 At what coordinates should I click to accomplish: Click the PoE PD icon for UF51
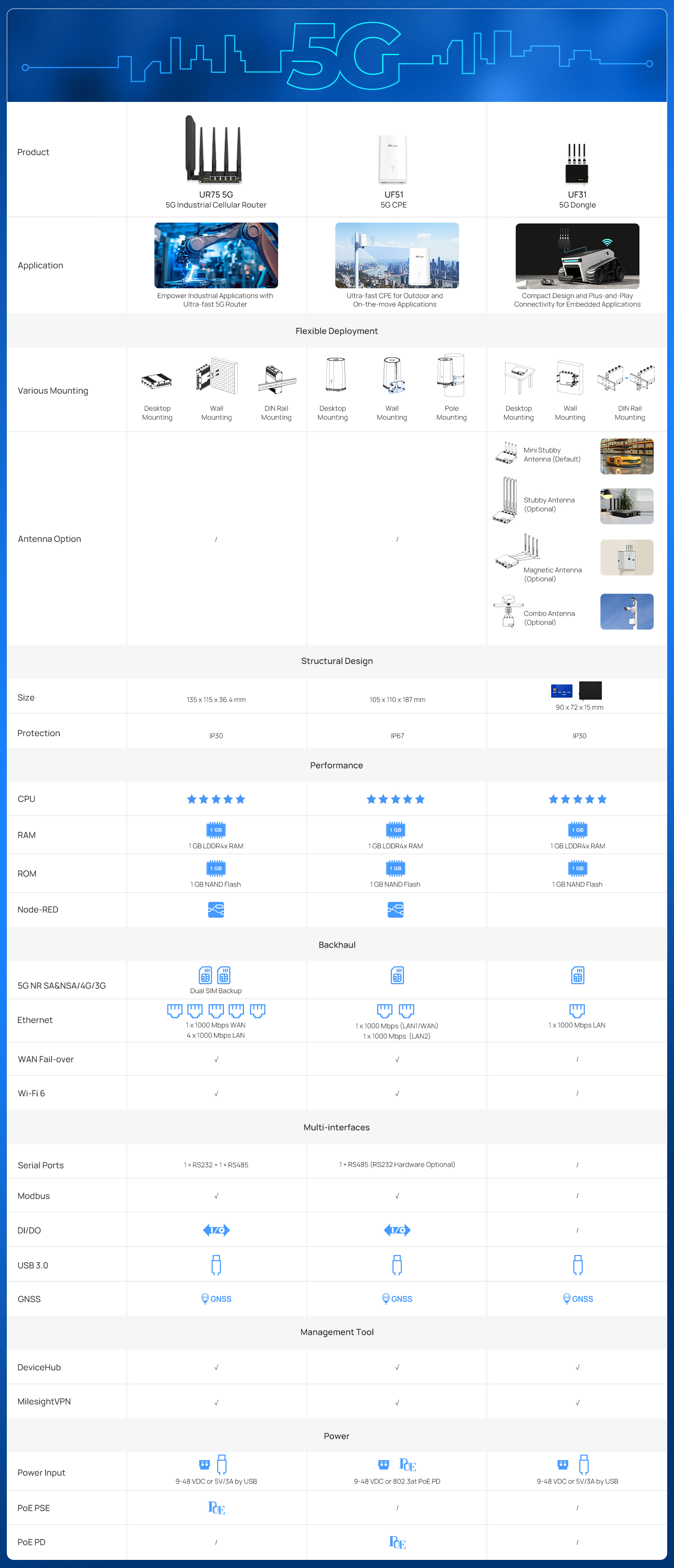pos(397,1542)
